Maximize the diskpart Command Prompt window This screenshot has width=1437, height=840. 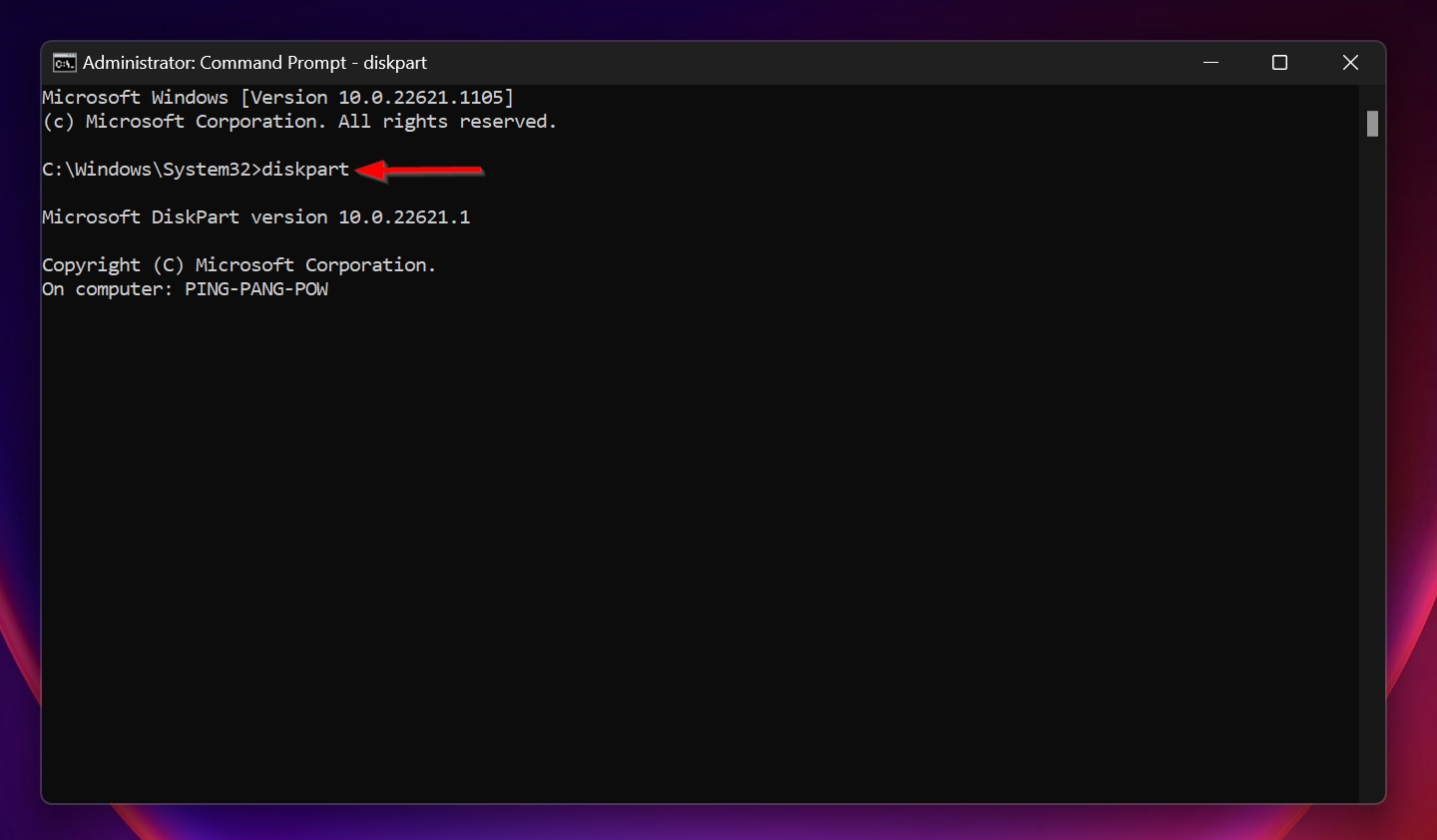(x=1280, y=63)
